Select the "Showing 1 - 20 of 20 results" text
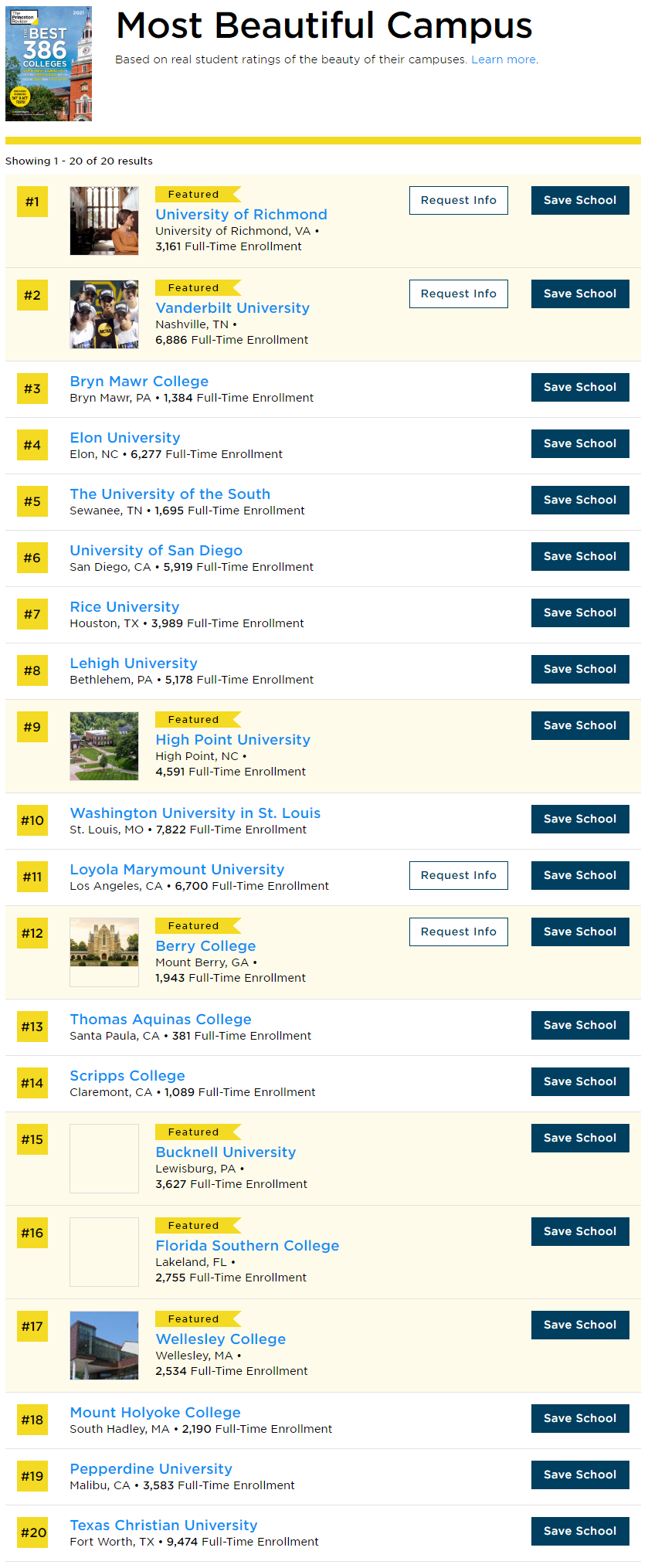Viewport: 648px width, 1568px height. [x=79, y=161]
